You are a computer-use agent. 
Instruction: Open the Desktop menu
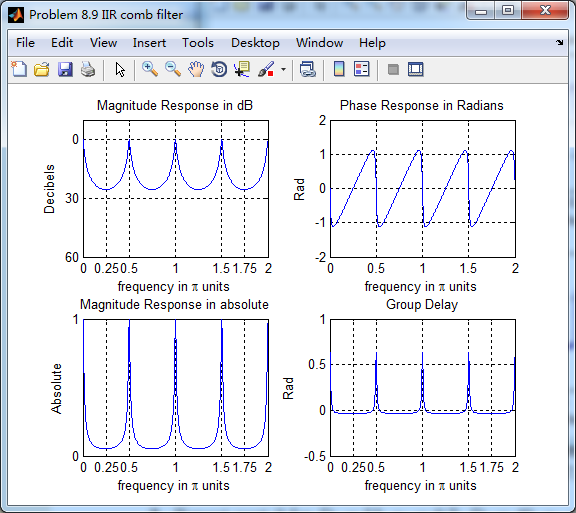[x=255, y=43]
